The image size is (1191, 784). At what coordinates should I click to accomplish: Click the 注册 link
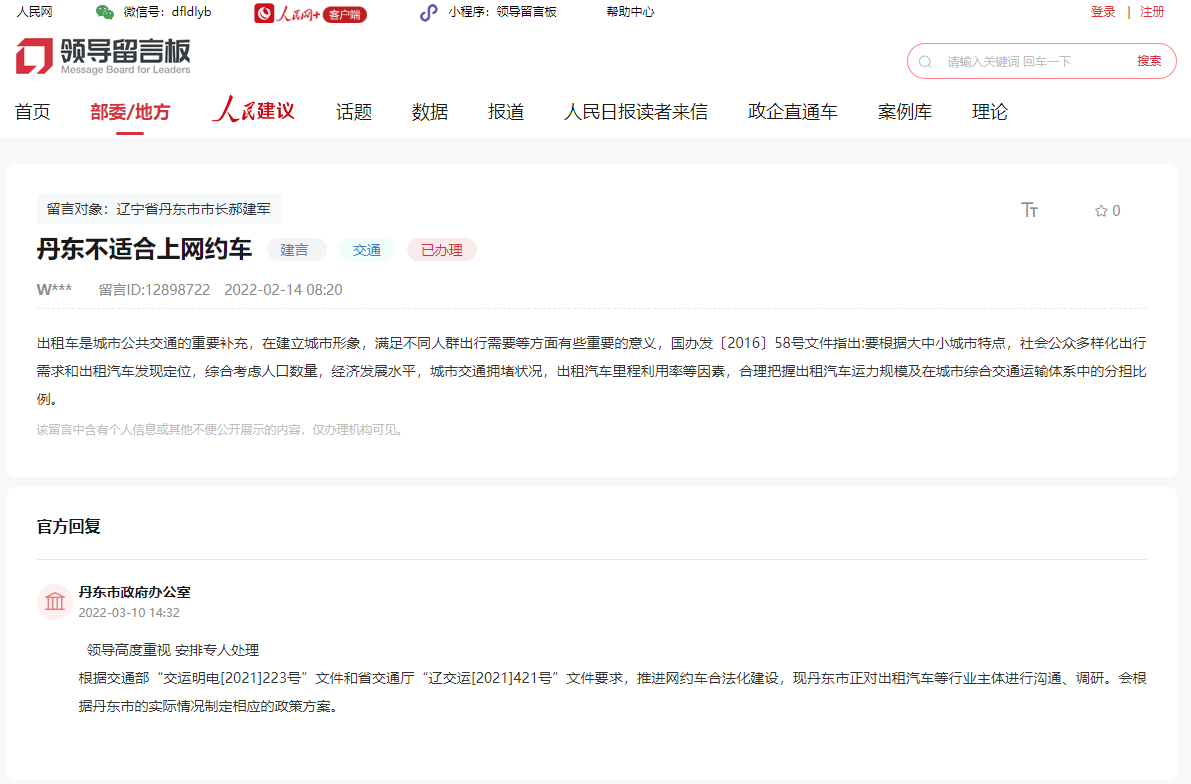point(1152,12)
